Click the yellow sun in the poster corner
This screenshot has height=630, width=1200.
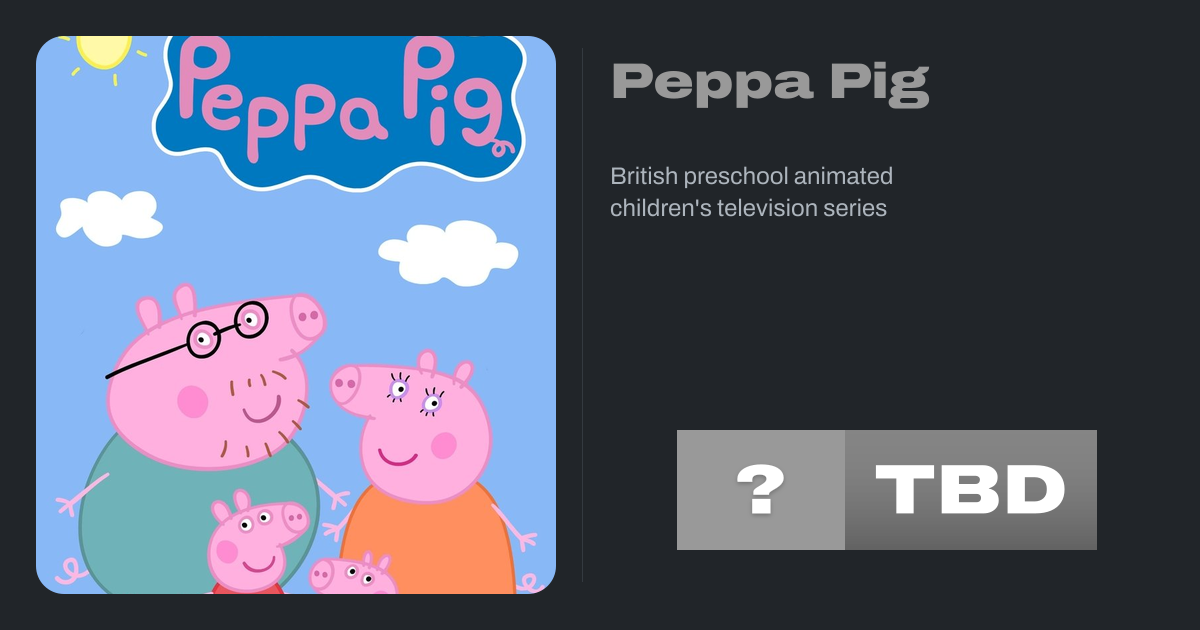[103, 52]
